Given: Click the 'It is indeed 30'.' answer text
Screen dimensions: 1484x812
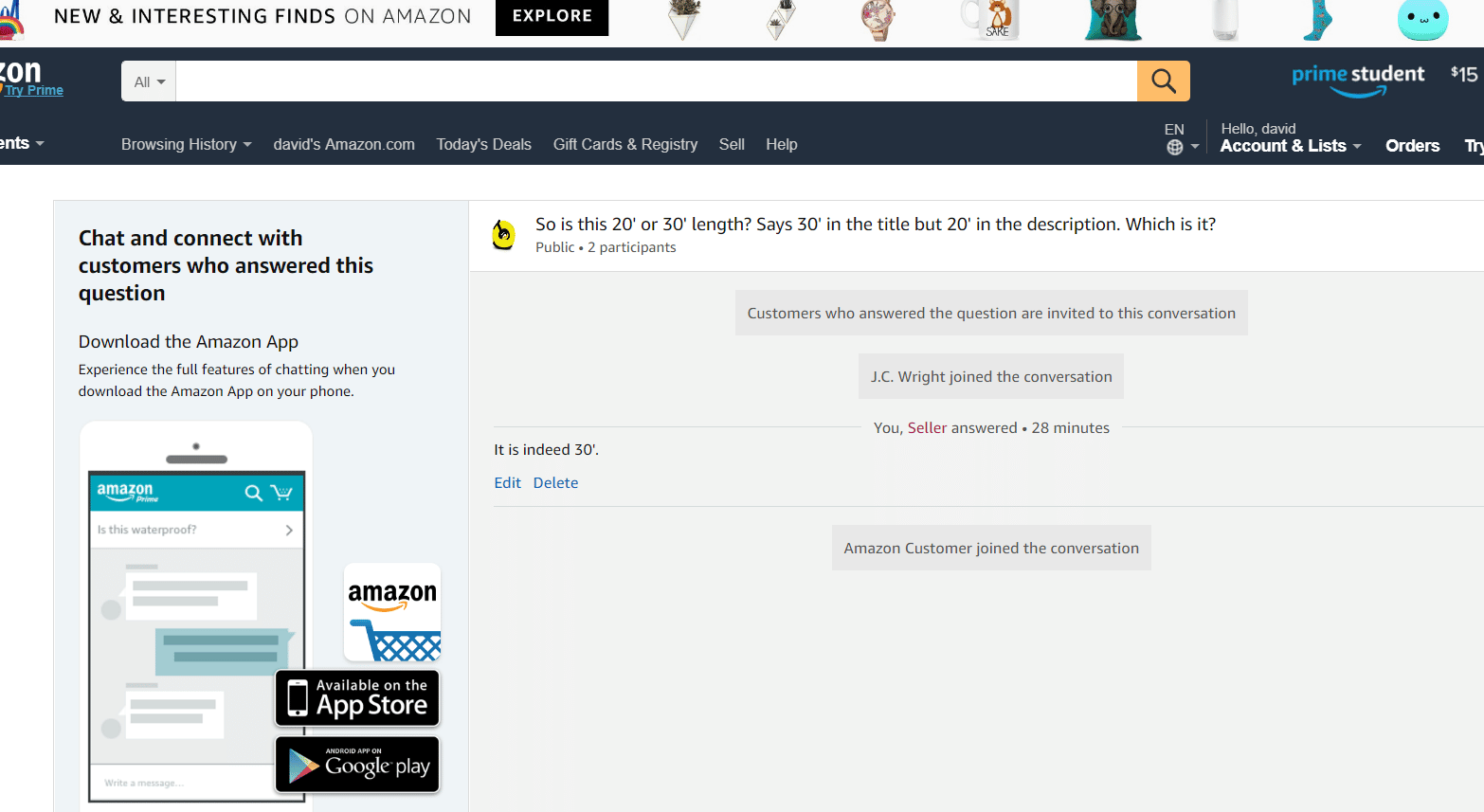Looking at the screenshot, I should [x=547, y=450].
